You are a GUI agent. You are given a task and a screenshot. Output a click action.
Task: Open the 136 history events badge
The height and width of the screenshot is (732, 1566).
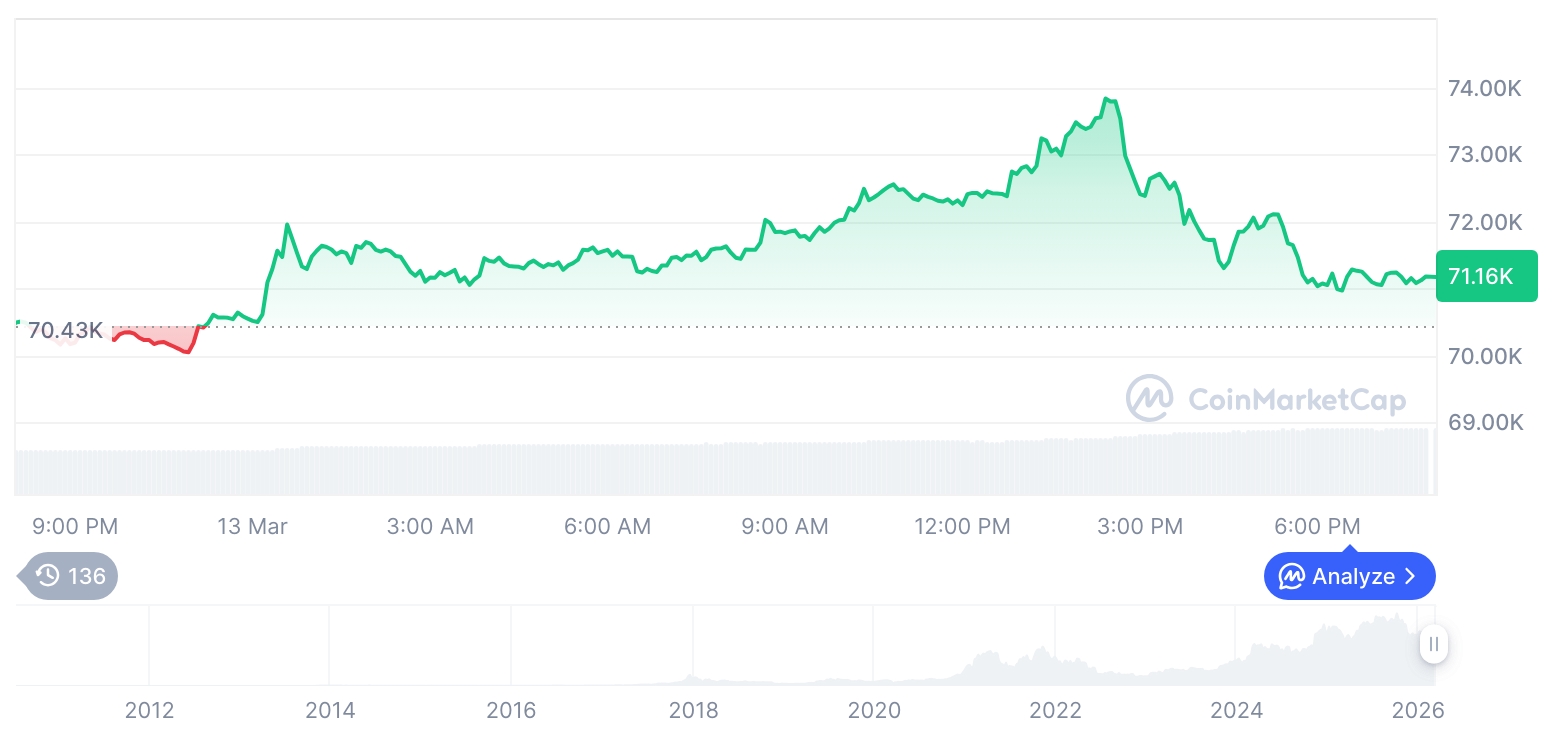coord(70,576)
